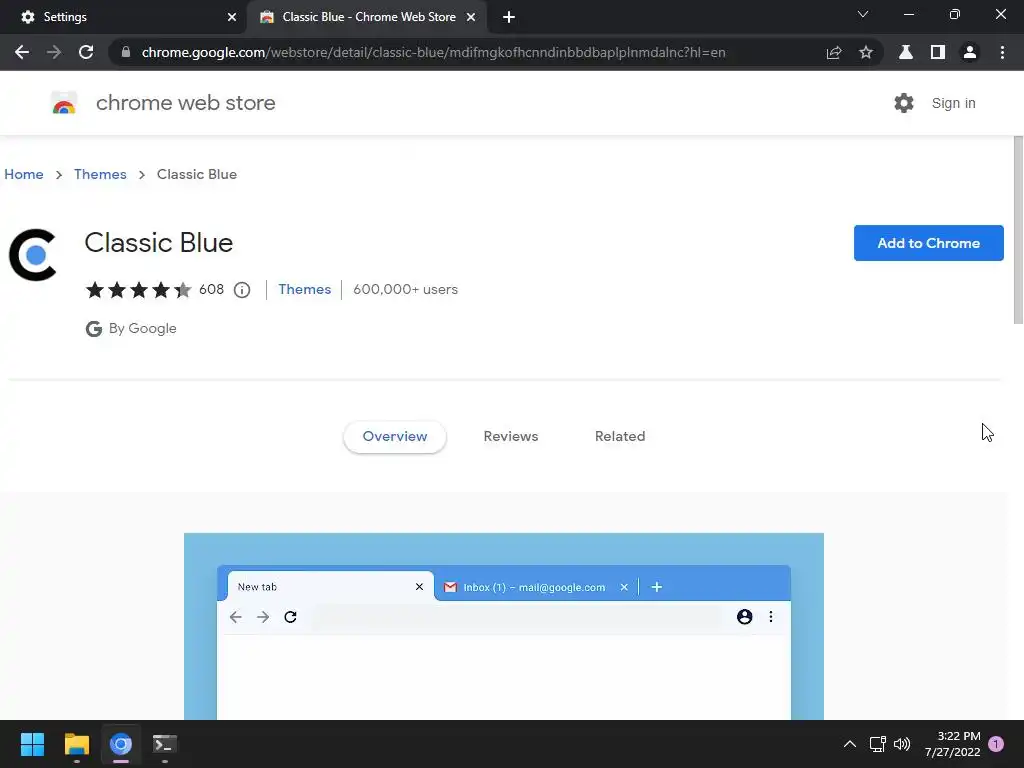Click the Classic Blue title heading

(x=159, y=243)
